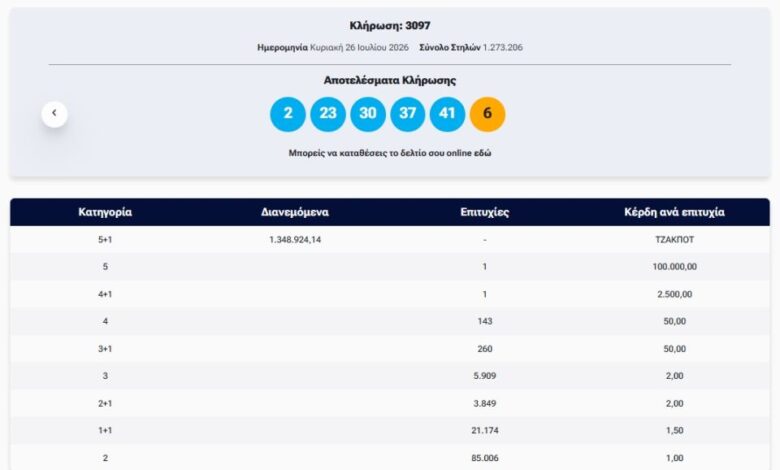The image size is (780, 470).
Task: Click the Επιτυχίες column header
Action: (485, 212)
